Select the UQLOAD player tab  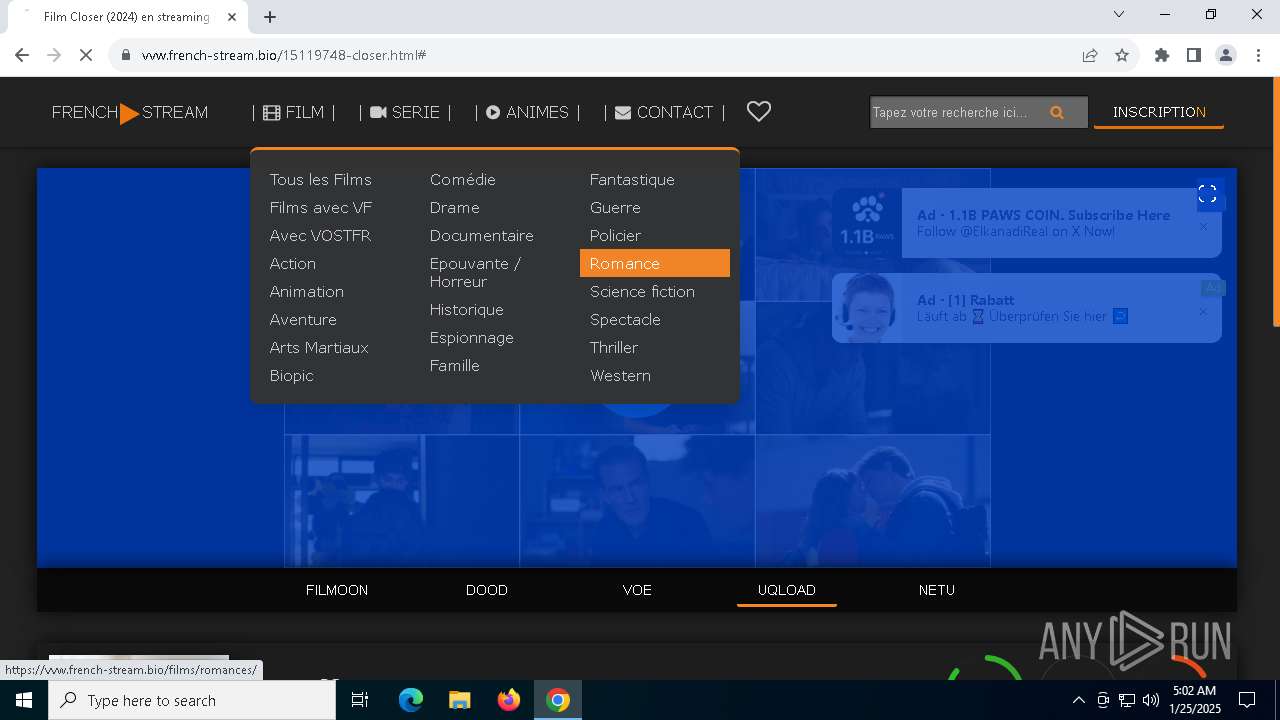click(787, 590)
